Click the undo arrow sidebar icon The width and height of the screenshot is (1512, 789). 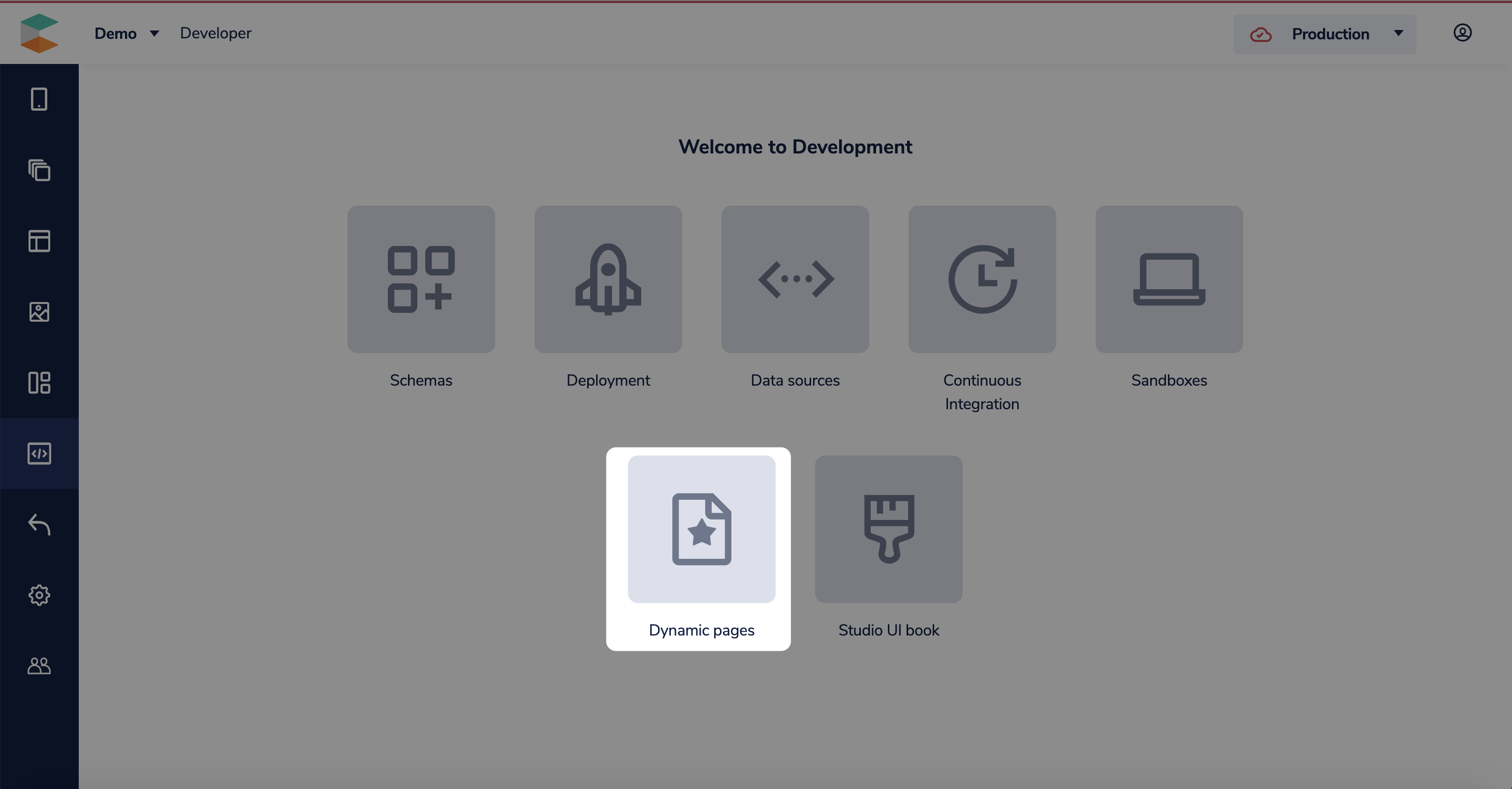[39, 524]
